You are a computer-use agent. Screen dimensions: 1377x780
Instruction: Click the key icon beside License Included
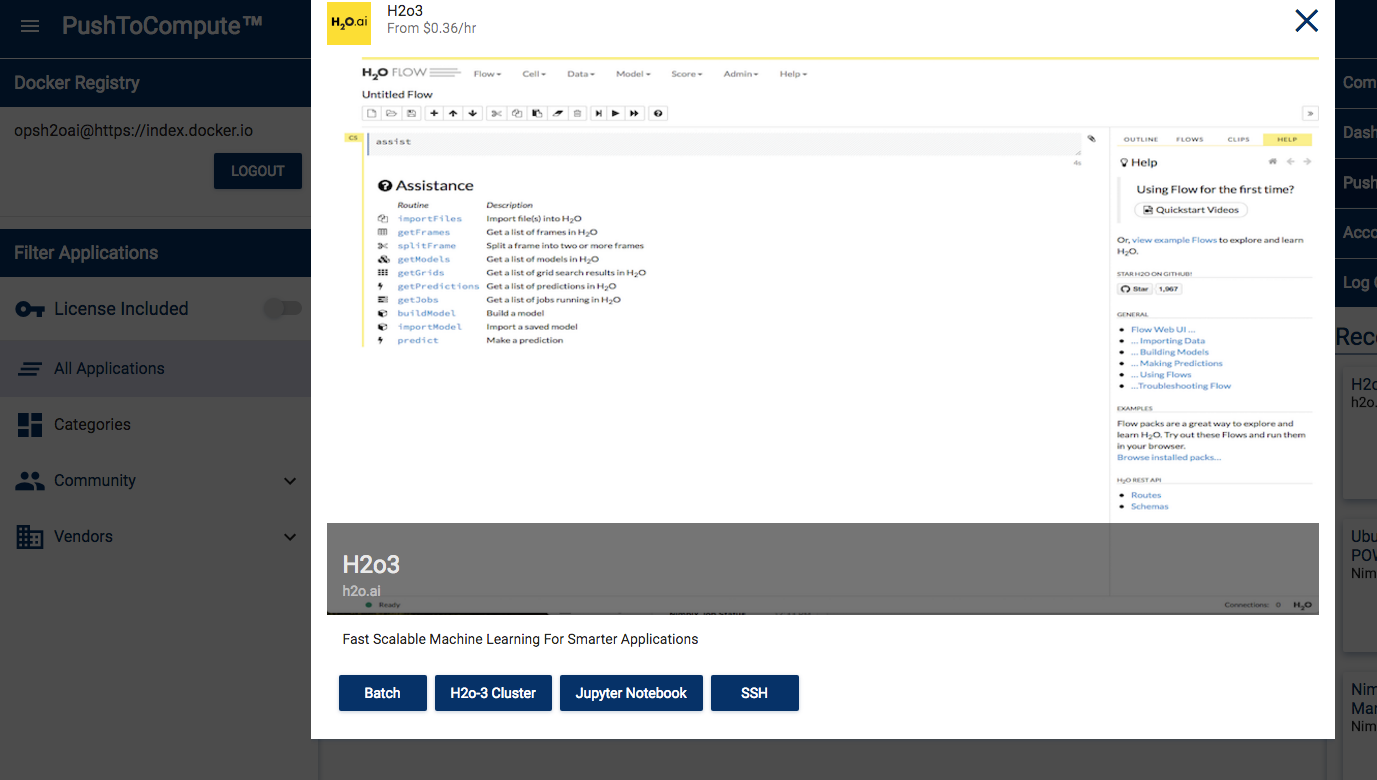30,309
